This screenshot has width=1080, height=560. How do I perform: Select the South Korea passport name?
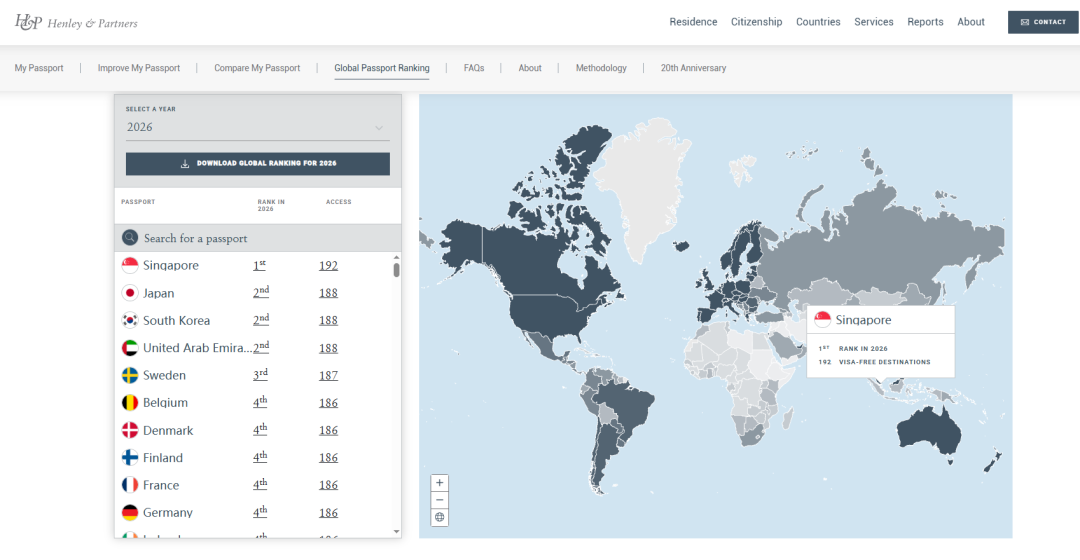click(x=176, y=320)
